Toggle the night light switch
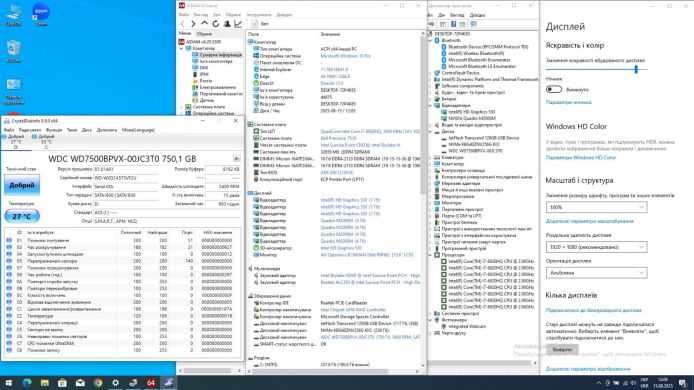The height and width of the screenshot is (390, 694). click(553, 89)
